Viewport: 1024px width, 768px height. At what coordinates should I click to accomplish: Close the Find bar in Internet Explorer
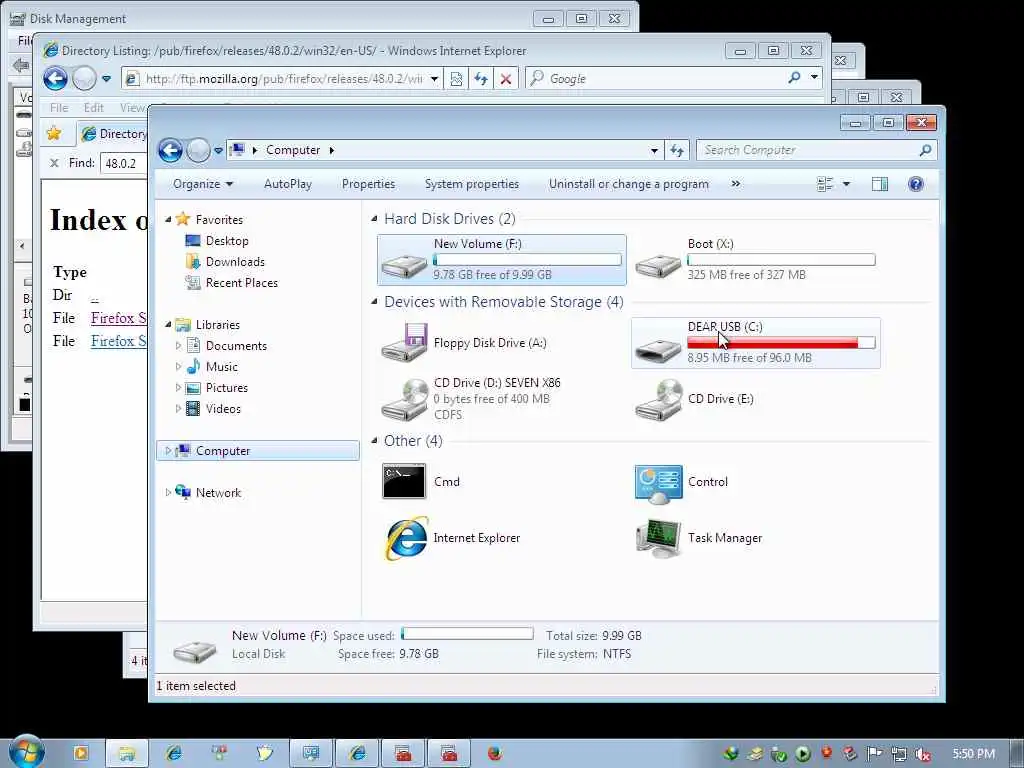(54, 163)
